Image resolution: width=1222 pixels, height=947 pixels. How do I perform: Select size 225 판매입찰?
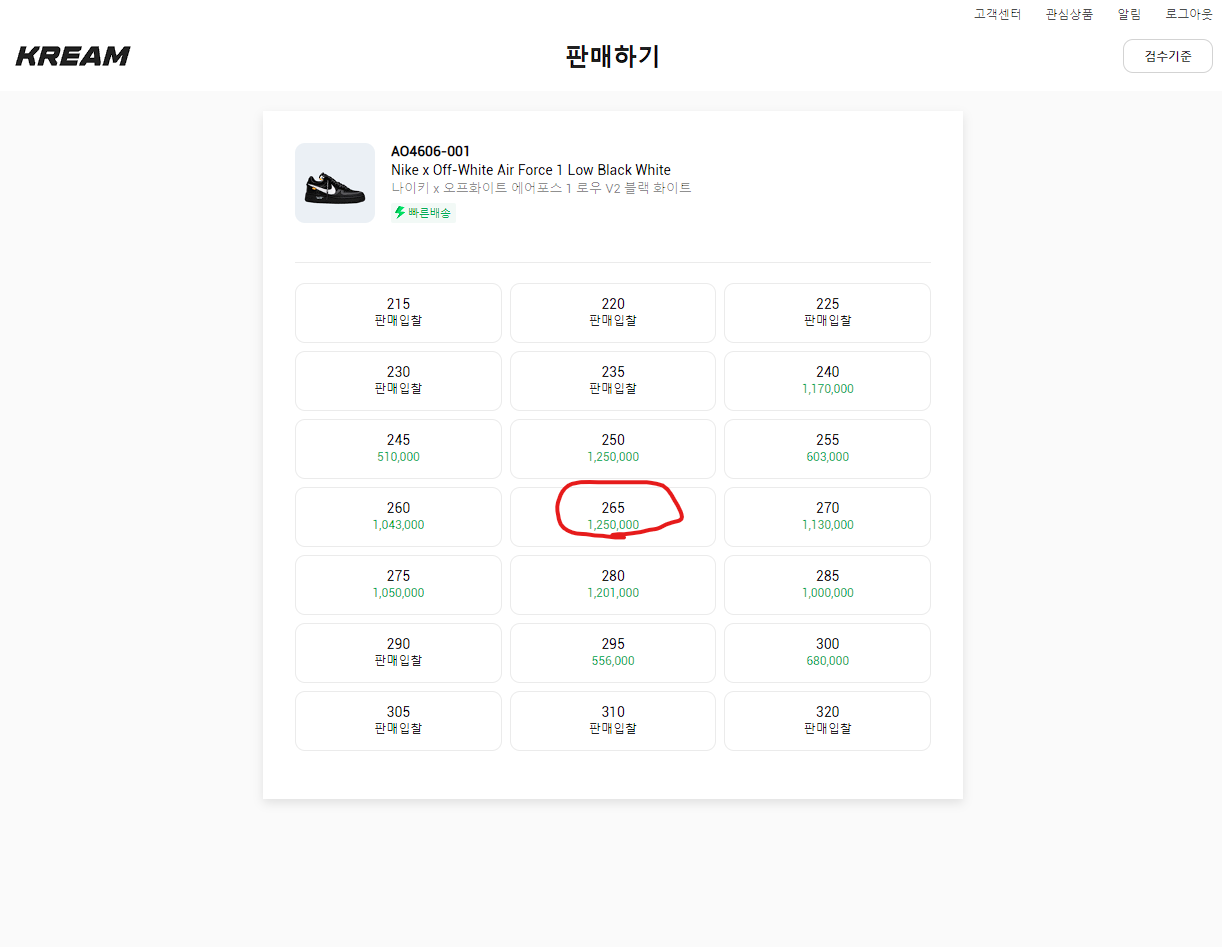(x=827, y=312)
